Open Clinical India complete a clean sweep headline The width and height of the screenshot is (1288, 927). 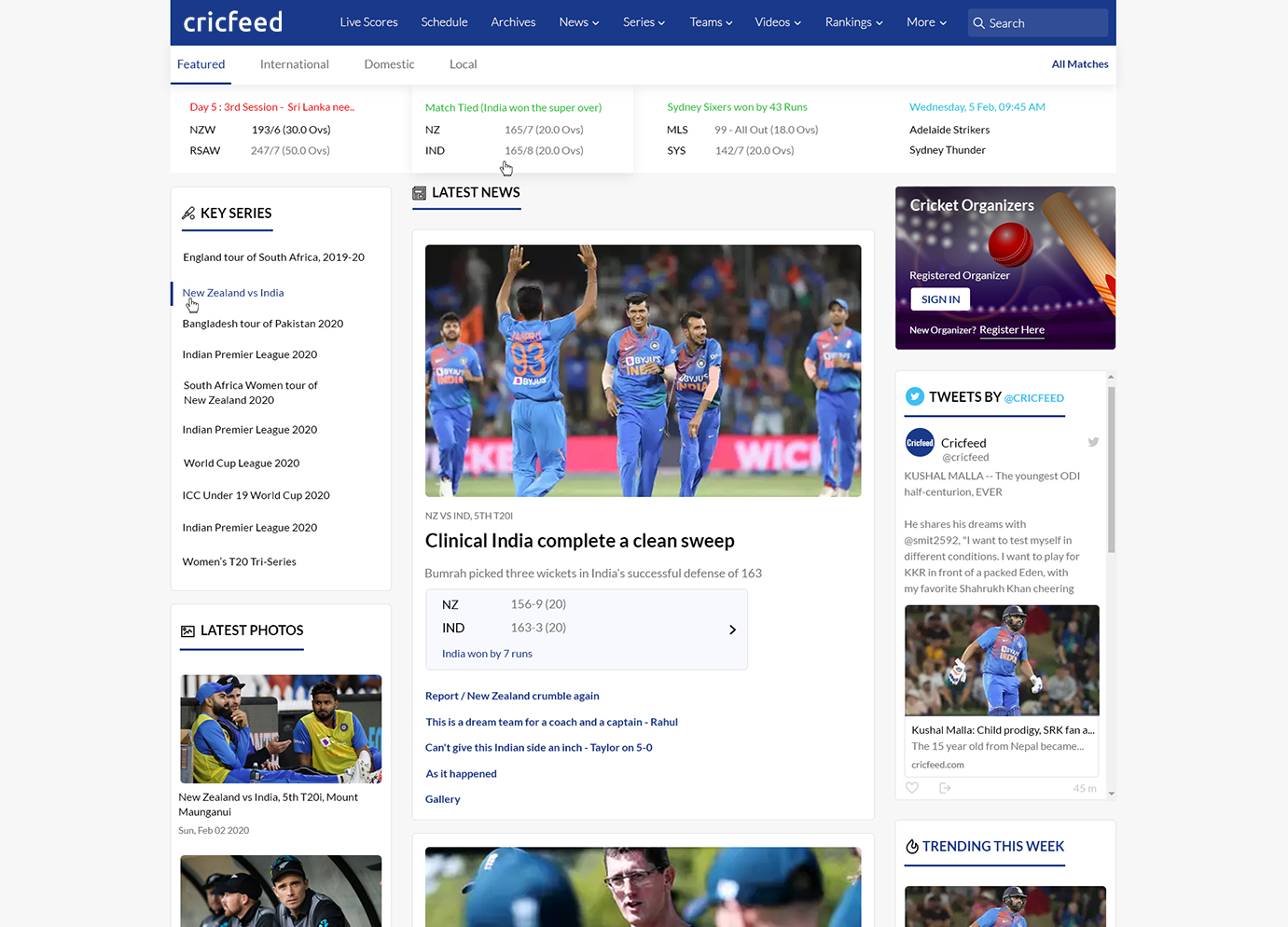(x=580, y=541)
